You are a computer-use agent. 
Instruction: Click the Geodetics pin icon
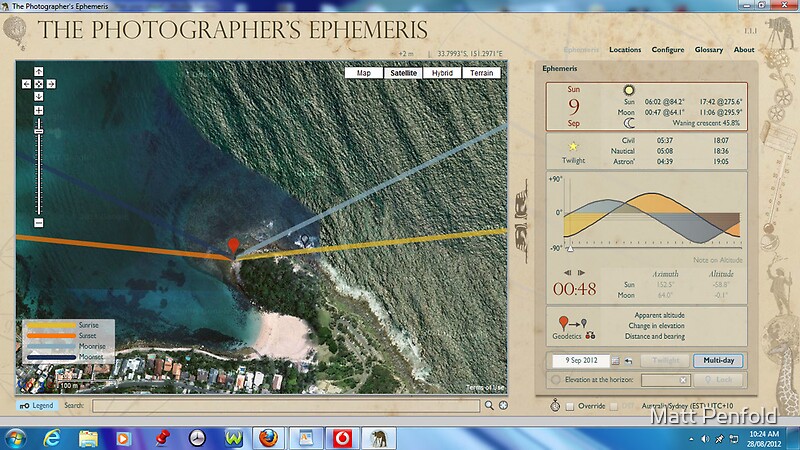[563, 322]
